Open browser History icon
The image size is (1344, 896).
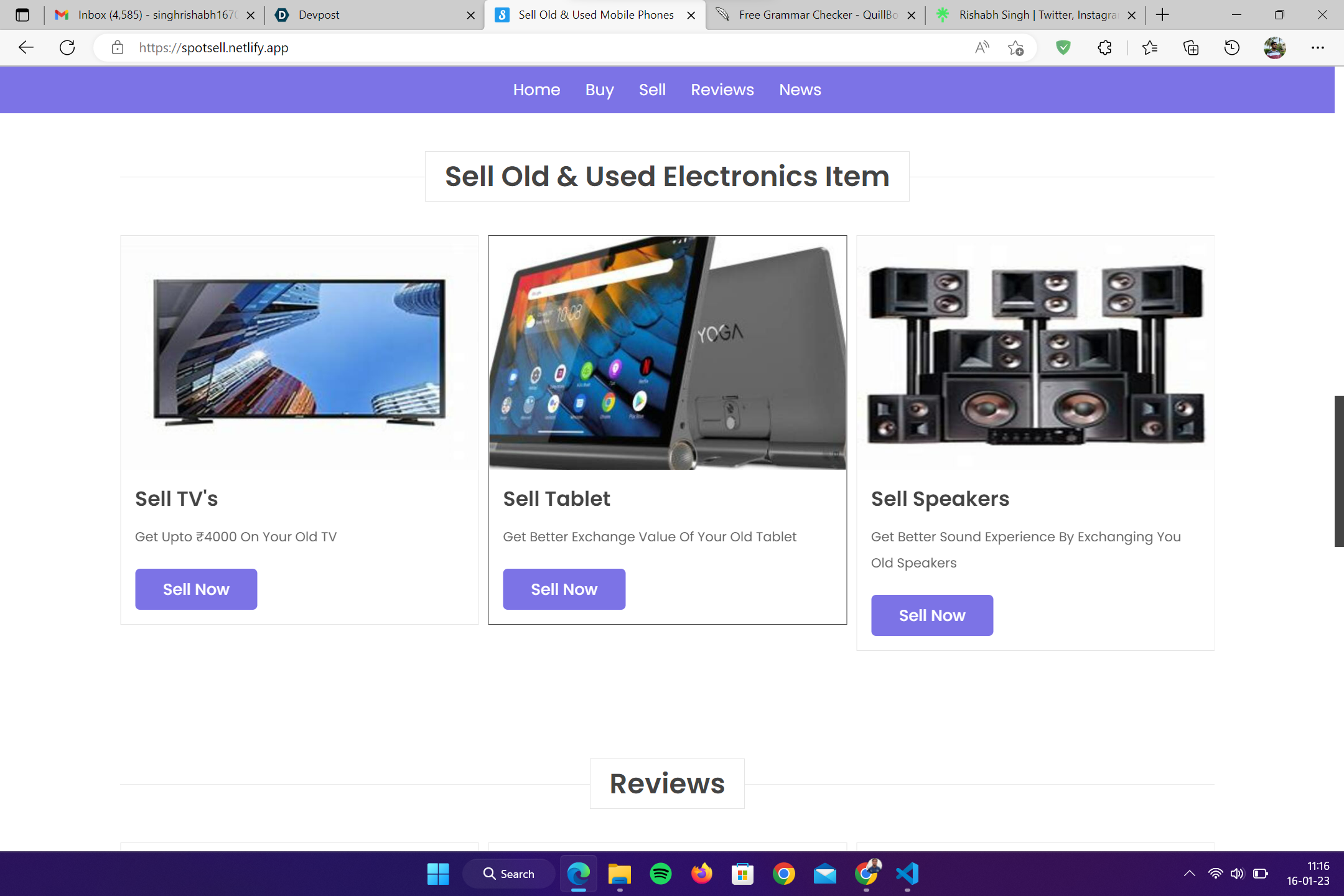point(1232,48)
